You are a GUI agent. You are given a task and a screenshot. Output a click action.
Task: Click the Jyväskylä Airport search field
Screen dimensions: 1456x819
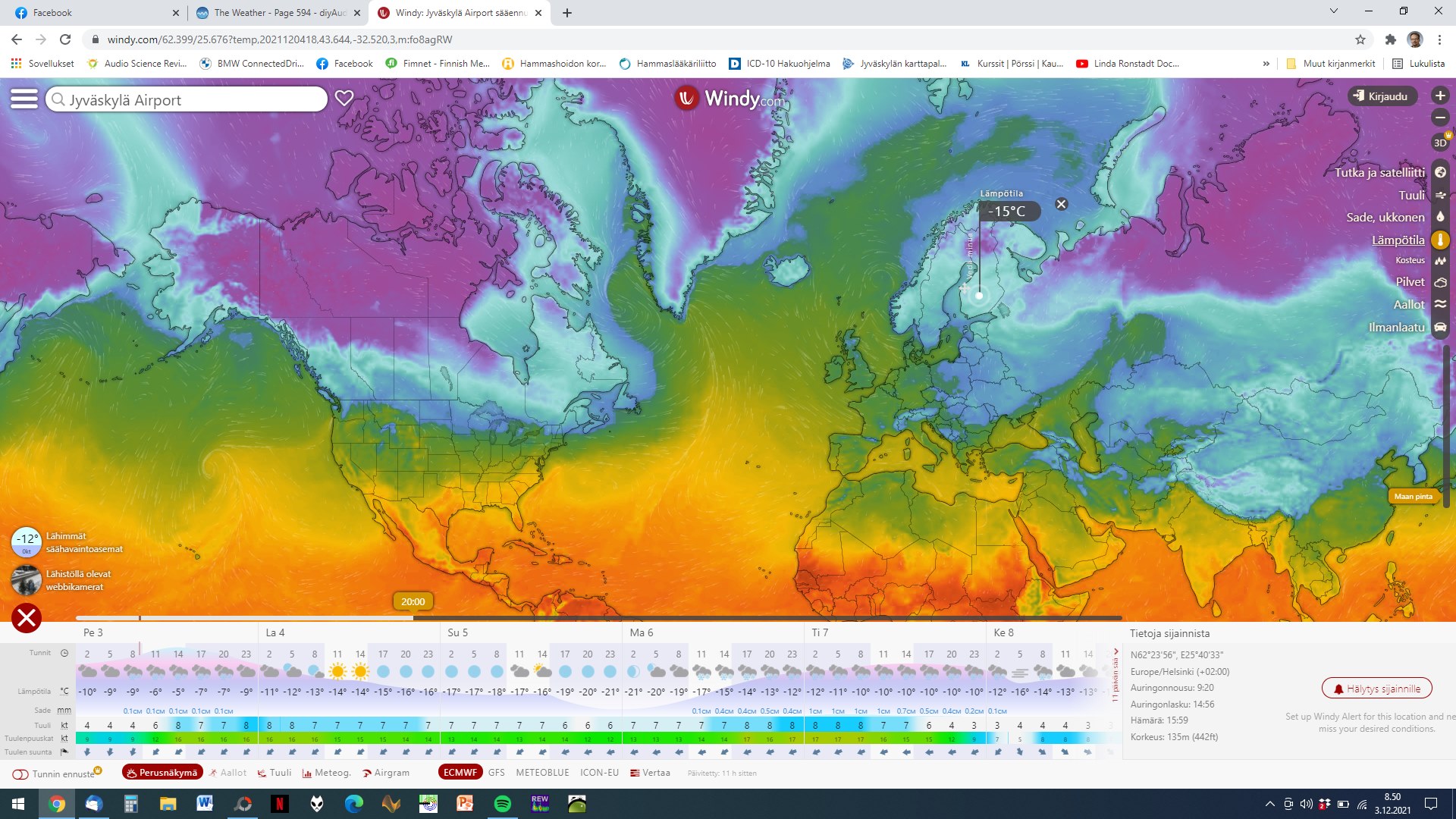[187, 99]
